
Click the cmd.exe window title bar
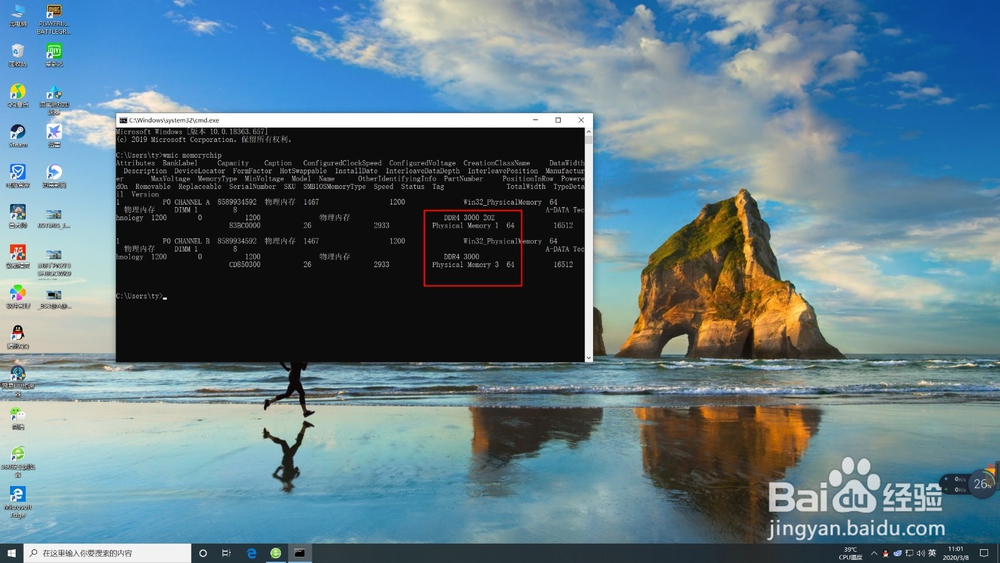tap(354, 120)
